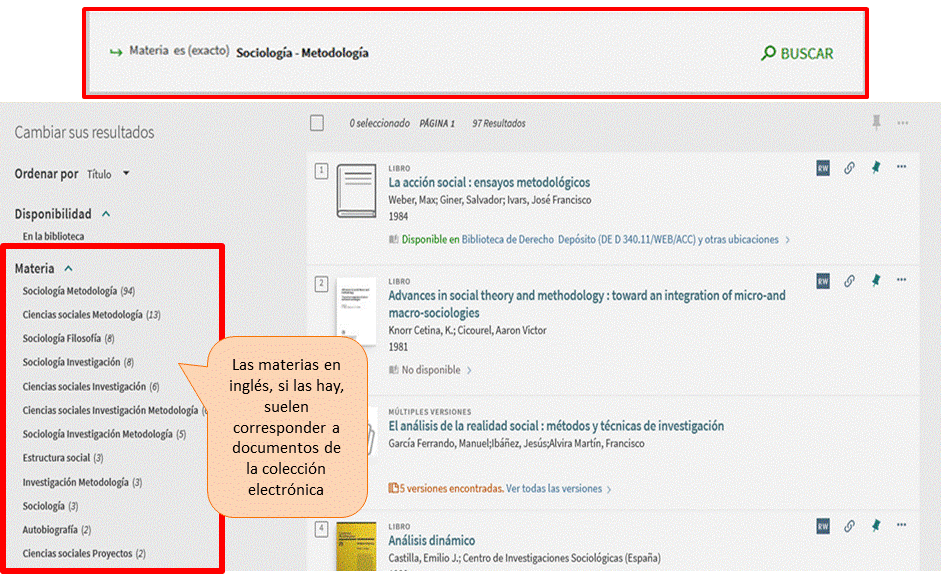The height and width of the screenshot is (580, 950).
Task: Click the permalink icon for Análisis dinámico
Action: click(x=849, y=526)
